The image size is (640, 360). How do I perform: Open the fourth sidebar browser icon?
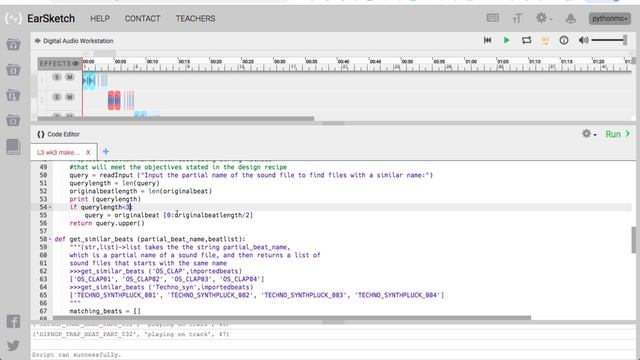pyautogui.click(x=13, y=120)
